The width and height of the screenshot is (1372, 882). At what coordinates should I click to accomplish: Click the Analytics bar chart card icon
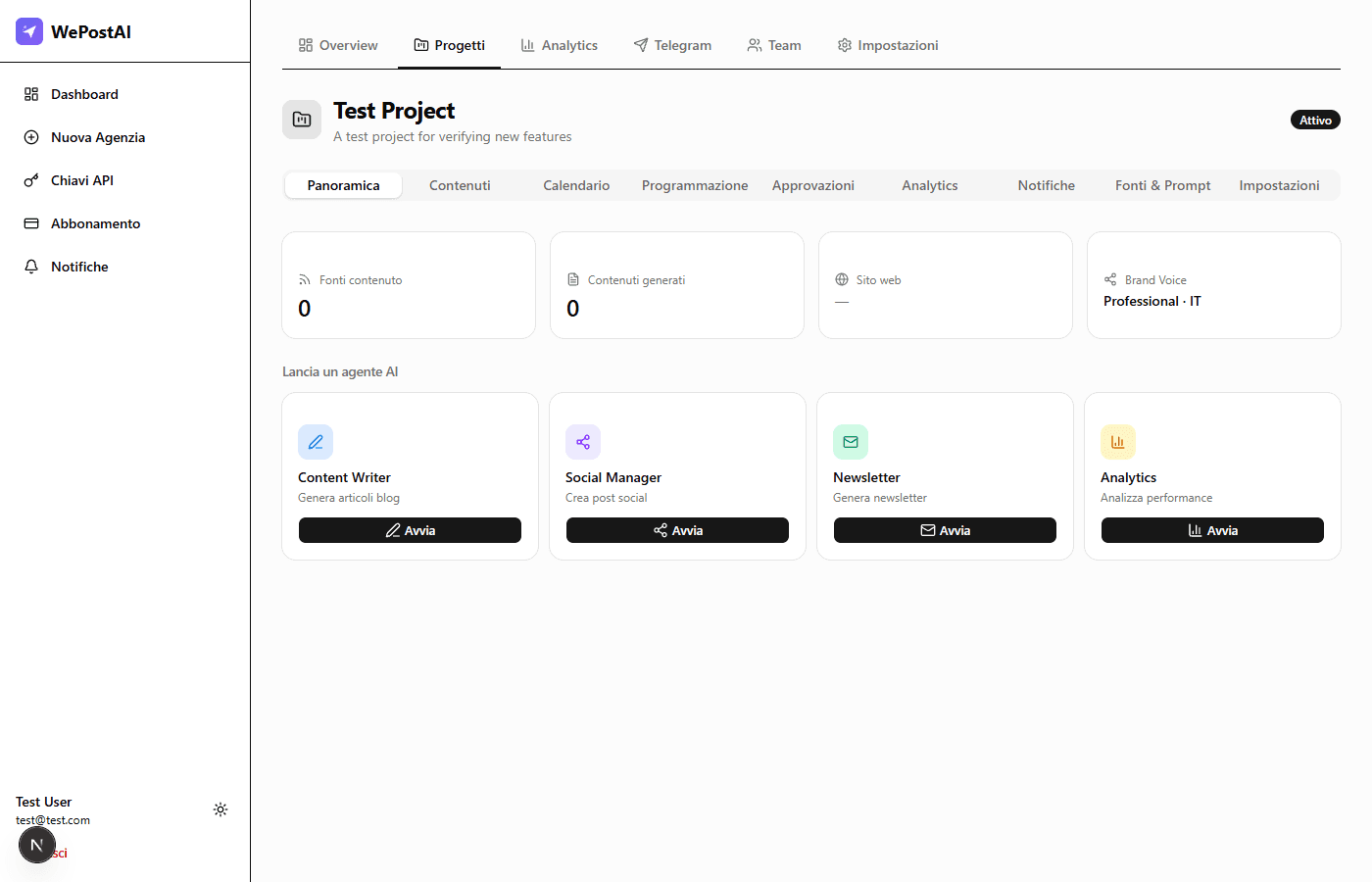(x=1117, y=442)
